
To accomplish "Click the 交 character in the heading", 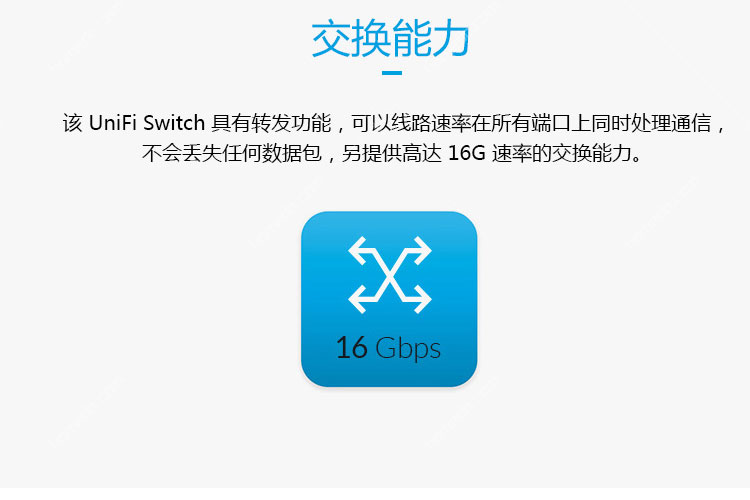I will pyautogui.click(x=331, y=38).
